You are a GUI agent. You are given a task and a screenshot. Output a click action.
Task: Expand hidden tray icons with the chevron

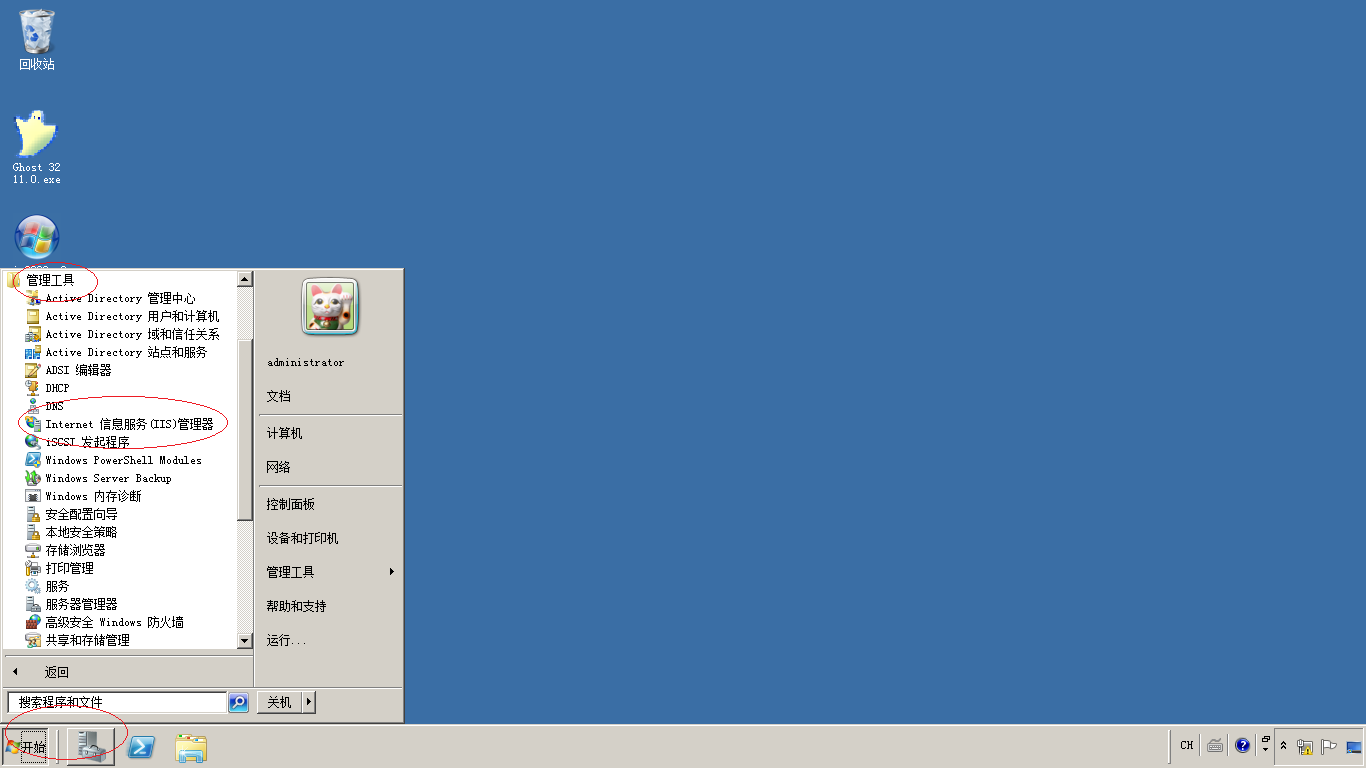coord(1283,744)
